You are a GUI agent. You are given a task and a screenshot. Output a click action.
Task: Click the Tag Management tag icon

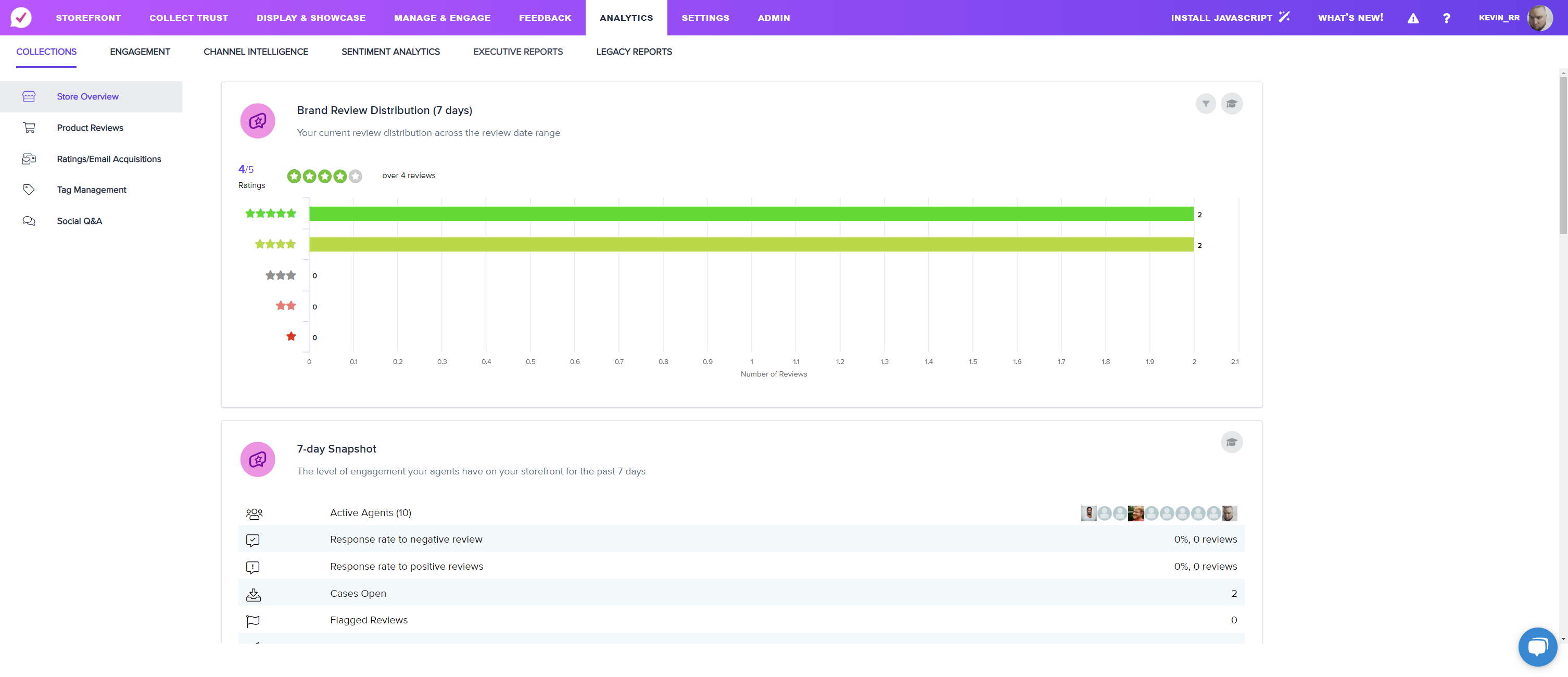(29, 190)
